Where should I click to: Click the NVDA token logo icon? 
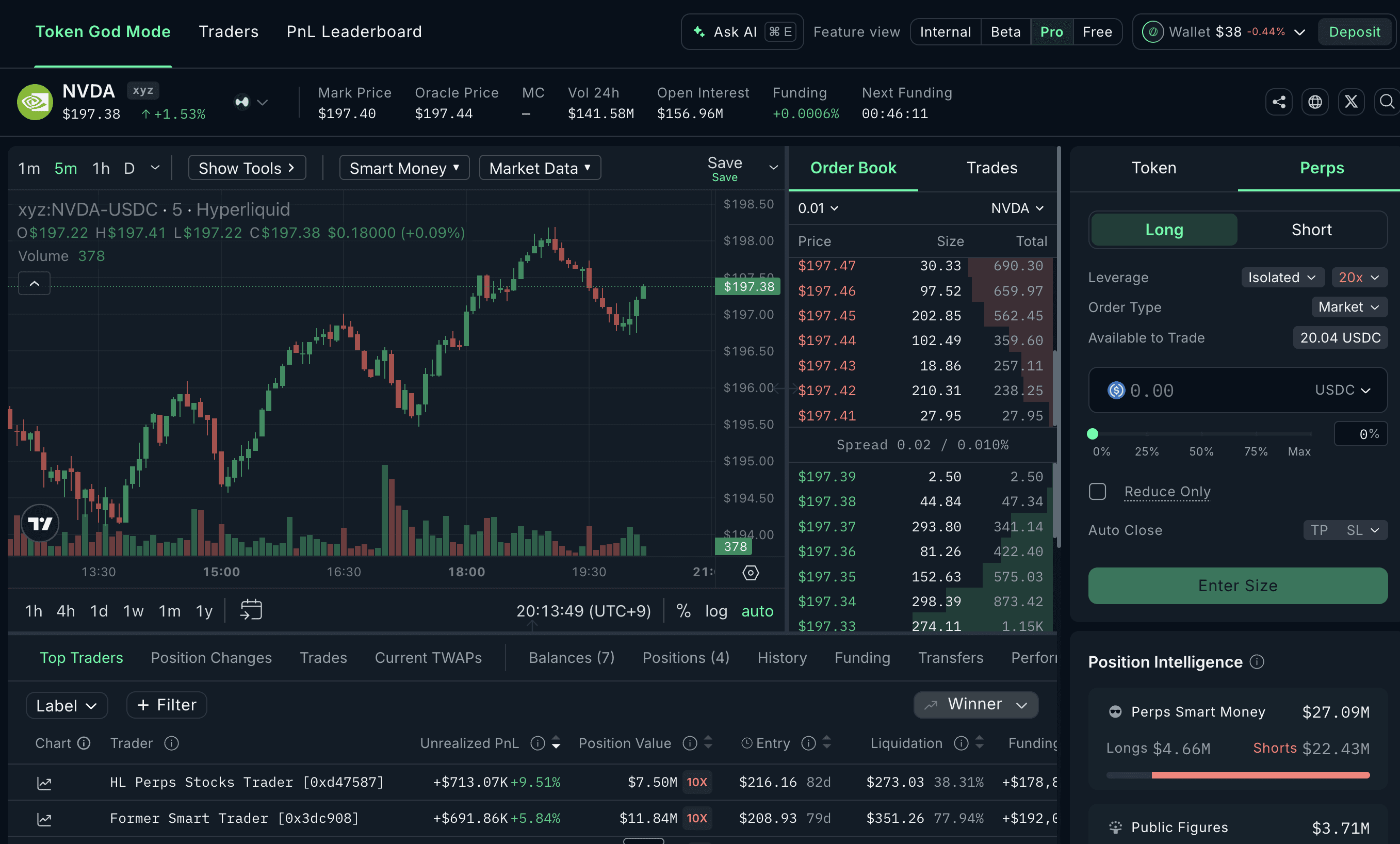coord(35,102)
